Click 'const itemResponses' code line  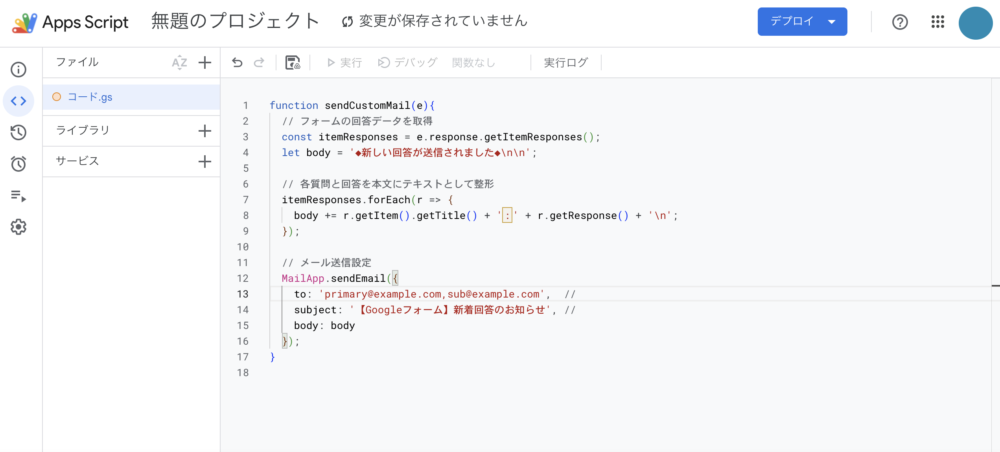[x=441, y=137]
